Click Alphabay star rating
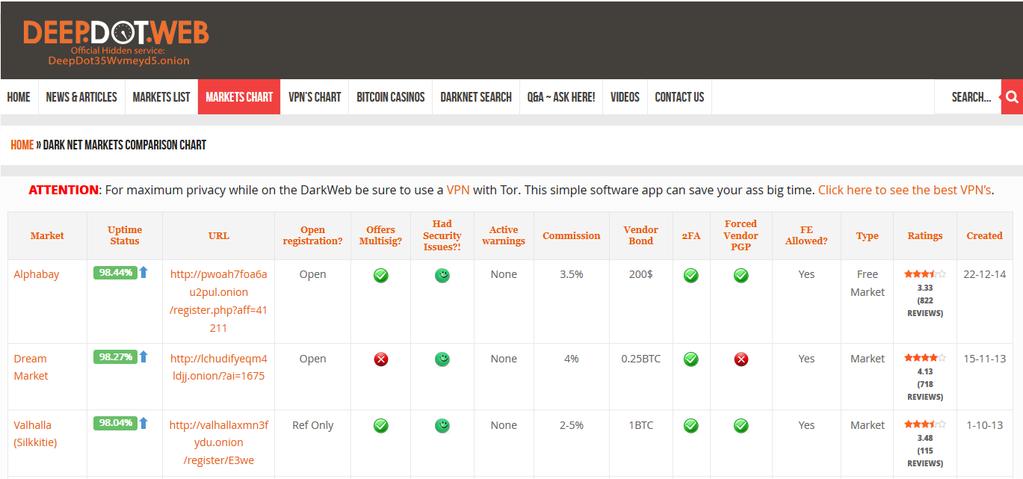The image size is (1023, 479). click(924, 274)
